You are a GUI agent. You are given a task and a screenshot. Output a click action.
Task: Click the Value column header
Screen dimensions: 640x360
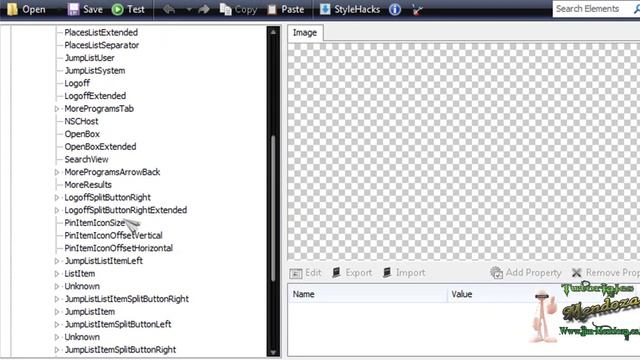pos(462,294)
